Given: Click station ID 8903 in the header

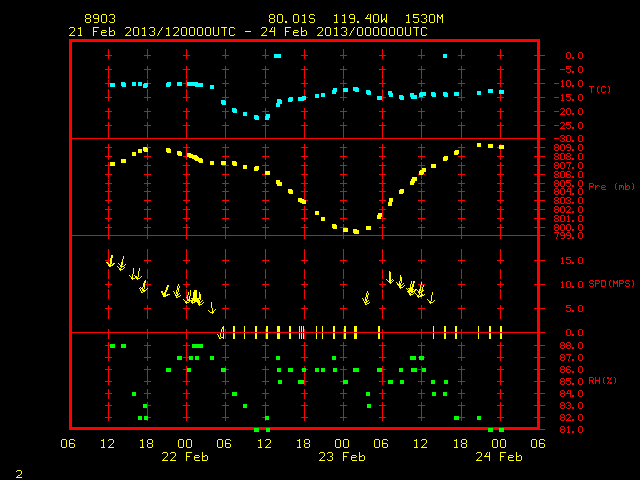Looking at the screenshot, I should click(100, 19).
